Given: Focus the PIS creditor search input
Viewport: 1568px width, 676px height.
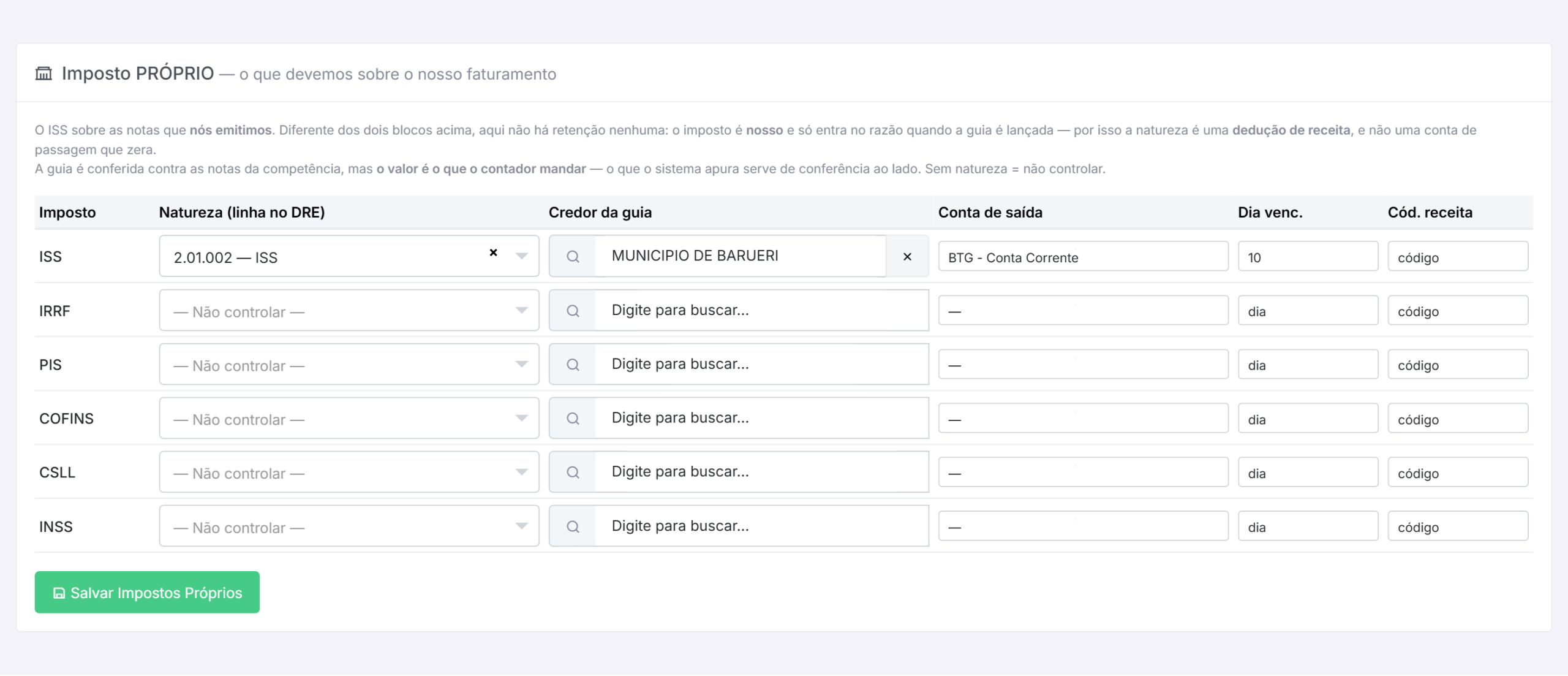Looking at the screenshot, I should (x=762, y=365).
